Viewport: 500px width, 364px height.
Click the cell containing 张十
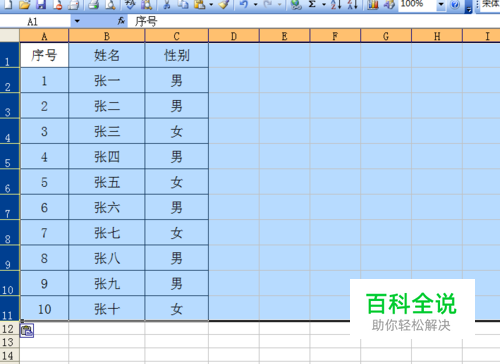point(107,309)
